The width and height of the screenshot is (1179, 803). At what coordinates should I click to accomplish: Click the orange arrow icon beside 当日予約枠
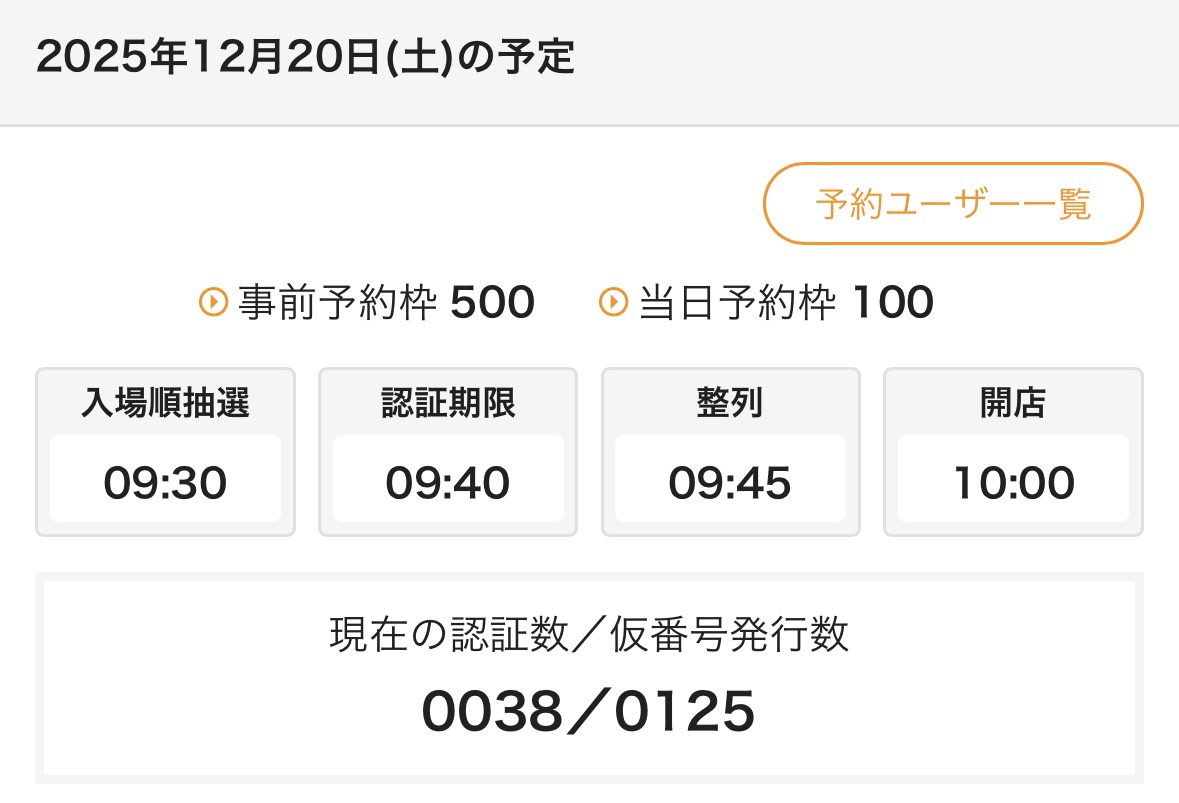click(613, 301)
